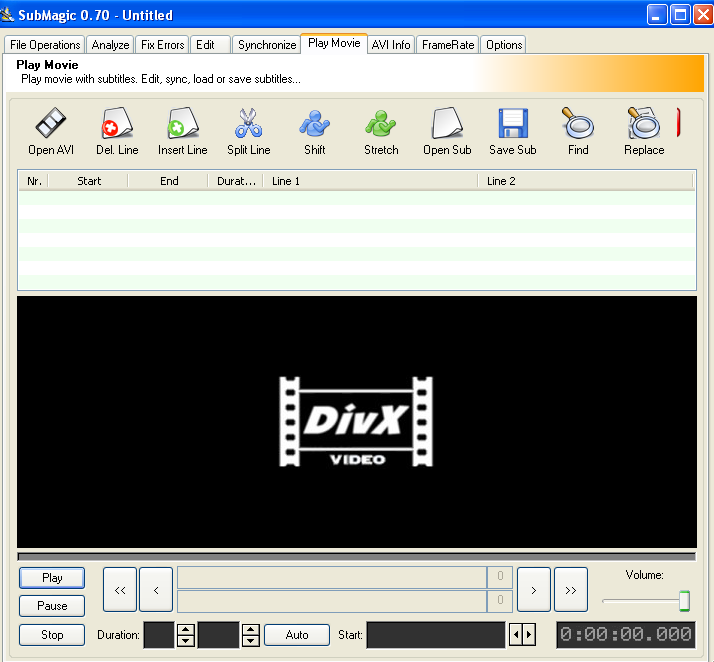Focus the second Duration input box

(x=219, y=635)
